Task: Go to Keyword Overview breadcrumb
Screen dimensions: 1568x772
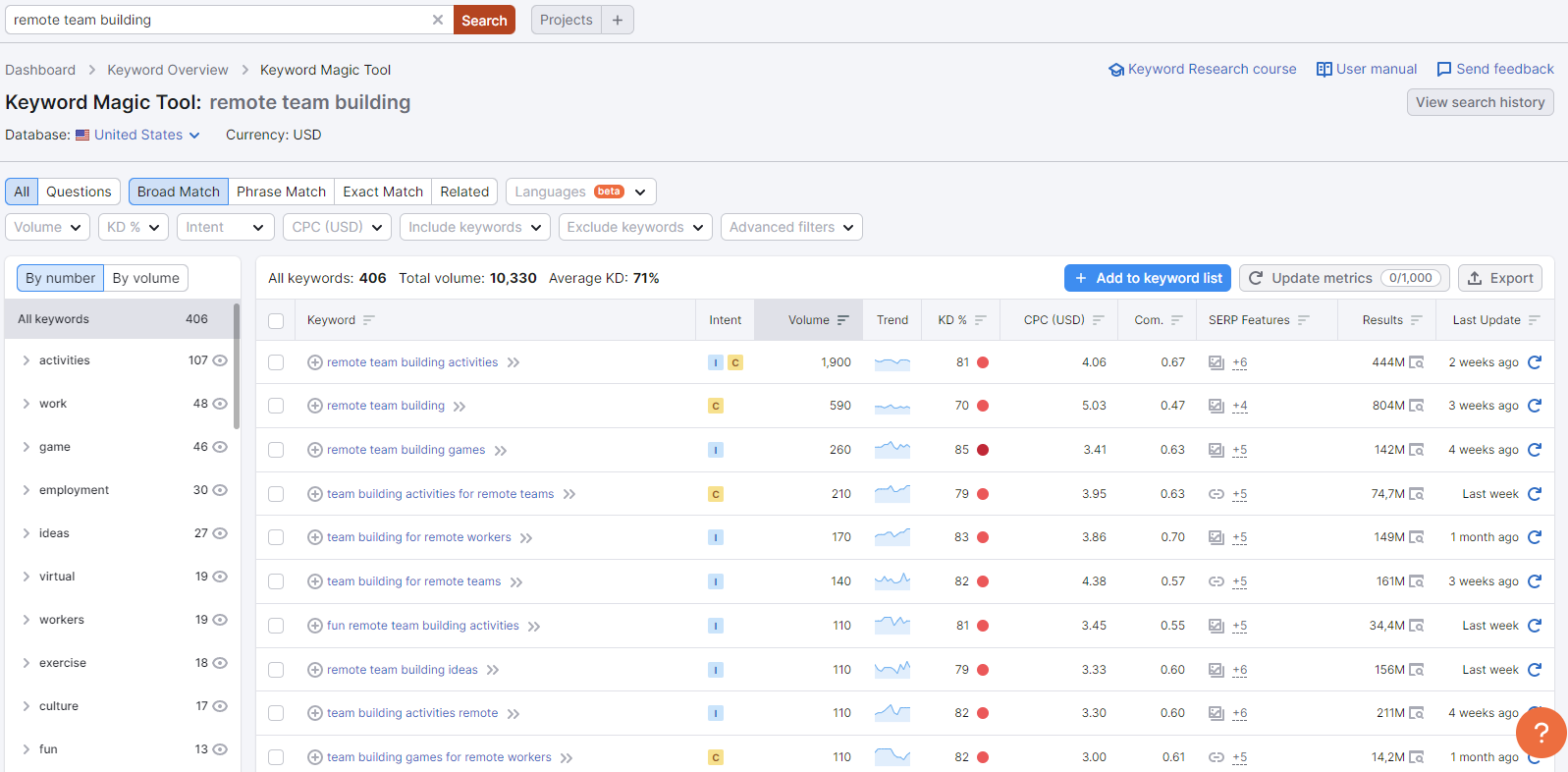Action: coord(168,70)
